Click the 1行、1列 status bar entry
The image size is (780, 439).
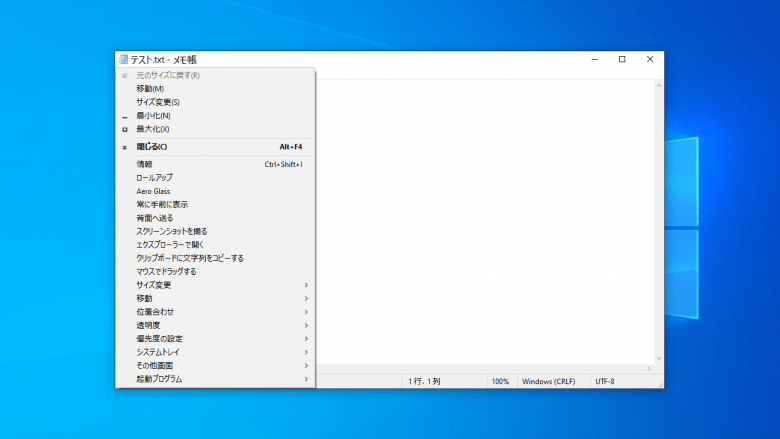444,381
